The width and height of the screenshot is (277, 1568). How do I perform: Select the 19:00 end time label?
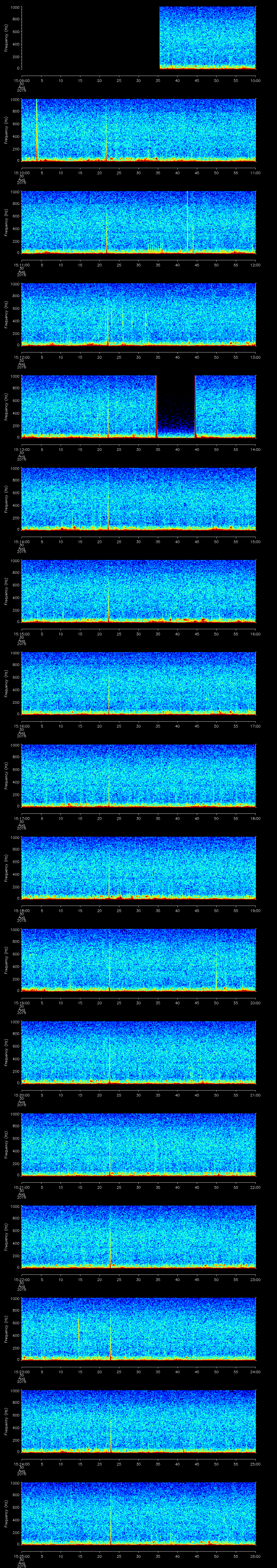point(255,910)
